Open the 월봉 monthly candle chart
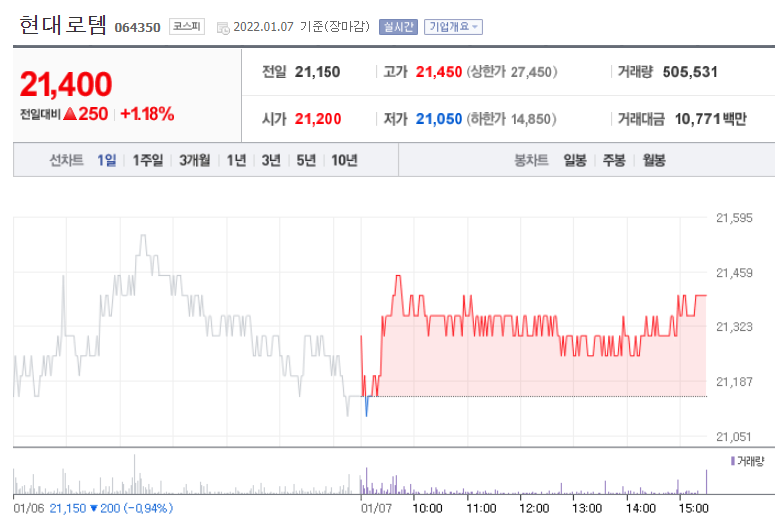Image resolution: width=775 pixels, height=532 pixels. (654, 160)
